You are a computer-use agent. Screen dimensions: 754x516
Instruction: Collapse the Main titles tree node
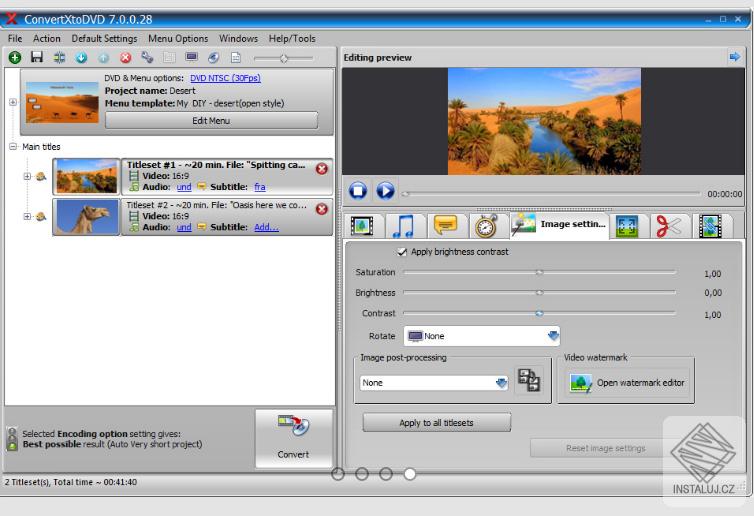coord(13,146)
